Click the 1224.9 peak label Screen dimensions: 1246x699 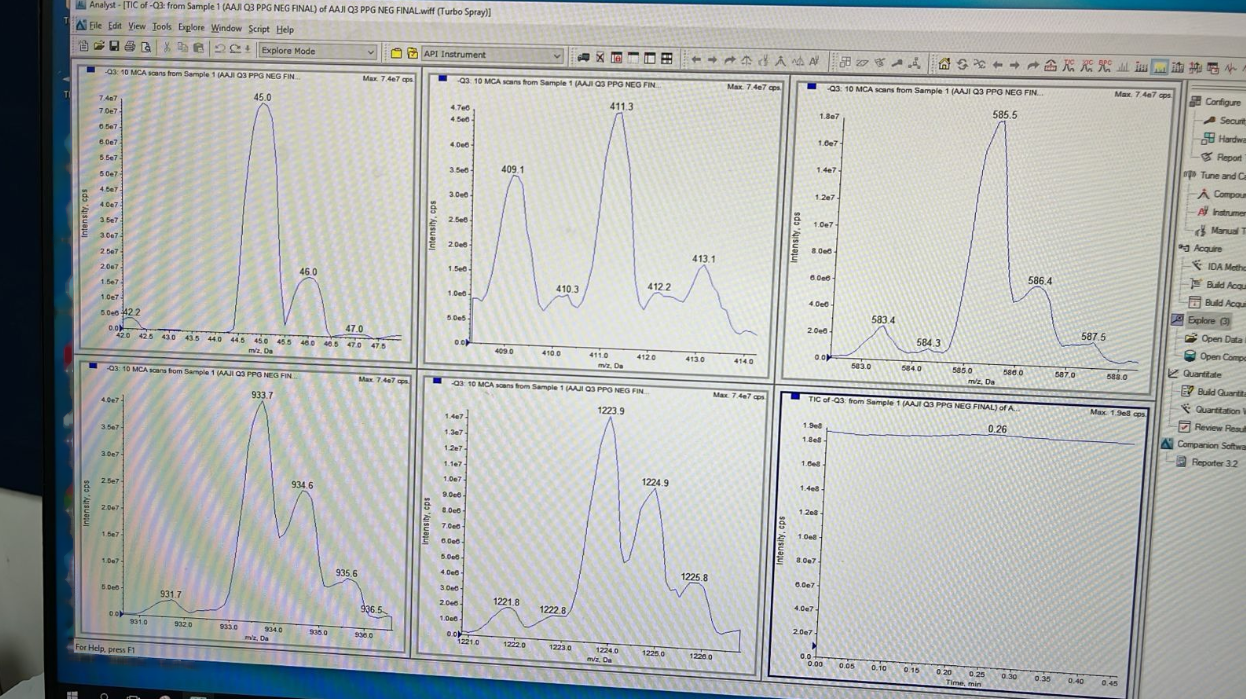(656, 483)
